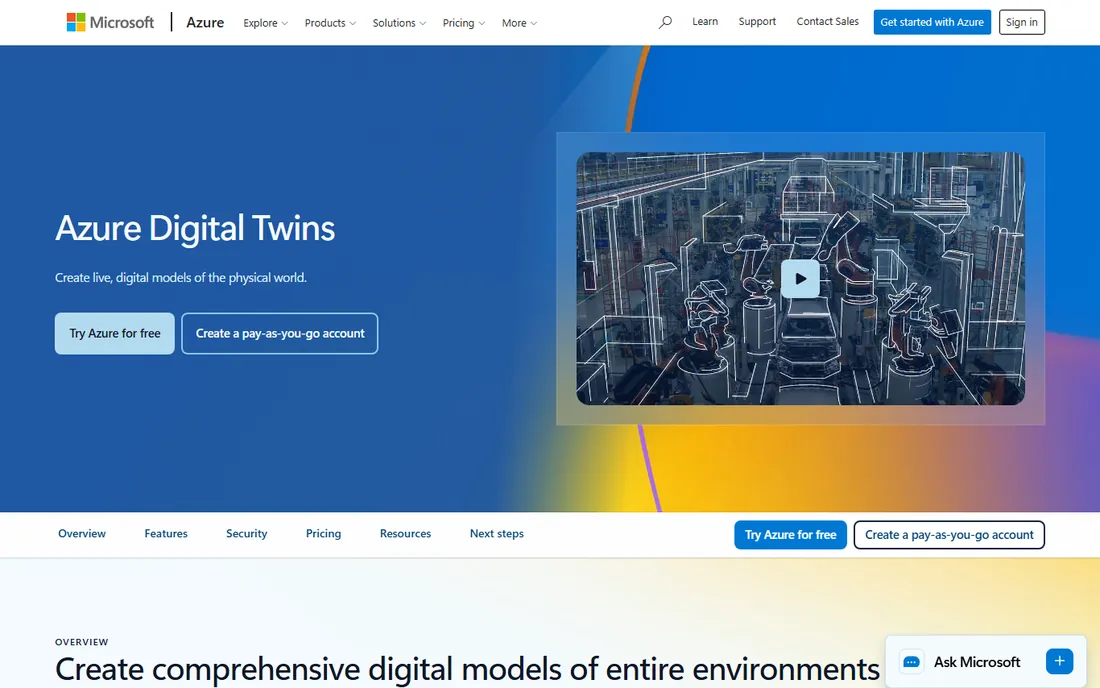This screenshot has width=1100, height=688.
Task: Click hero Try Azure for free button
Action: 114,333
